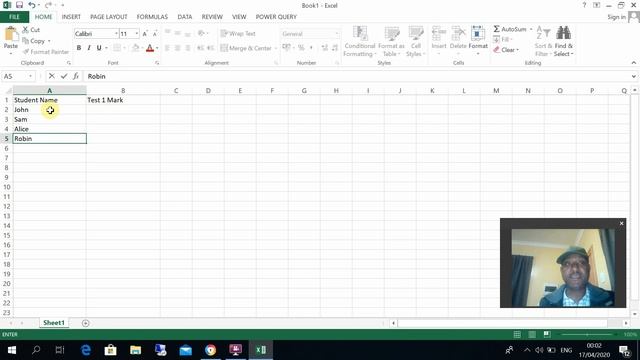Select cell containing Test 1 Mark
Image resolution: width=640 pixels, height=360 pixels.
[123, 100]
